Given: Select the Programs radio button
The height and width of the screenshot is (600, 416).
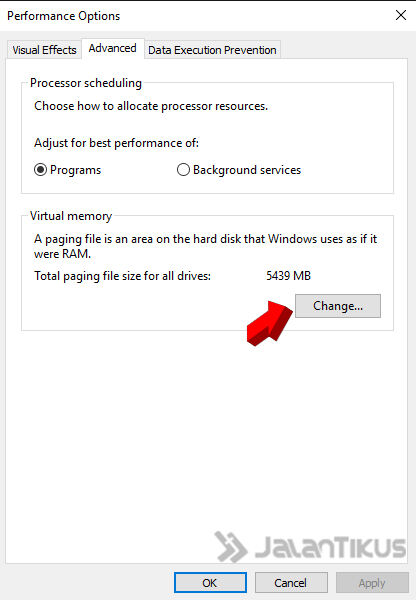Looking at the screenshot, I should (67, 170).
